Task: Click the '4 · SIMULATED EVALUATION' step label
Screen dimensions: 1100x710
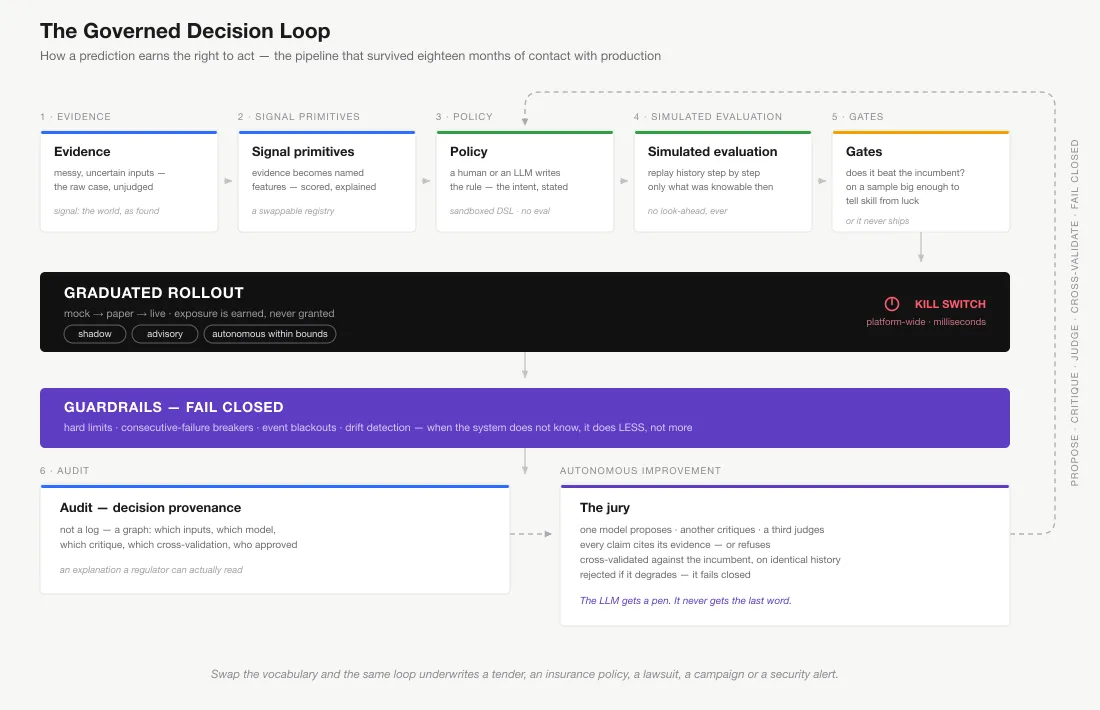Action: tap(708, 116)
